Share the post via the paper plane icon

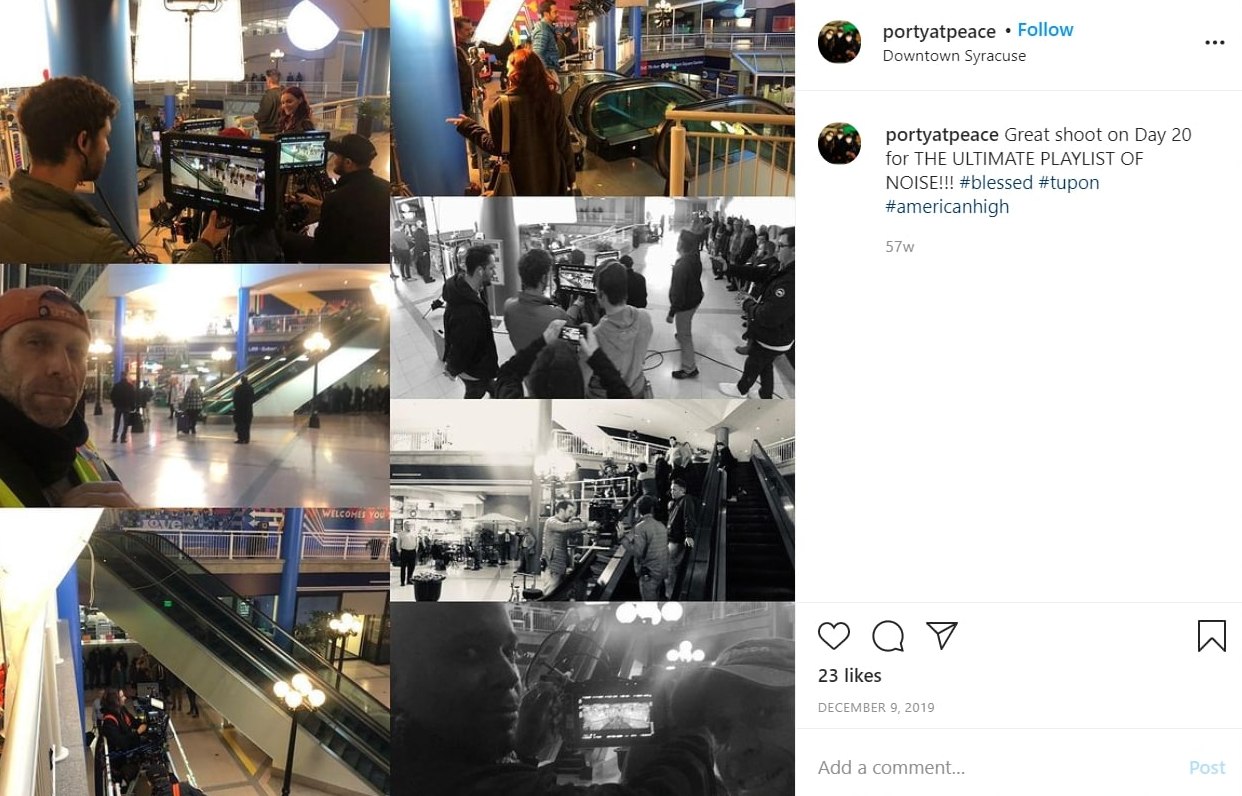(x=942, y=636)
